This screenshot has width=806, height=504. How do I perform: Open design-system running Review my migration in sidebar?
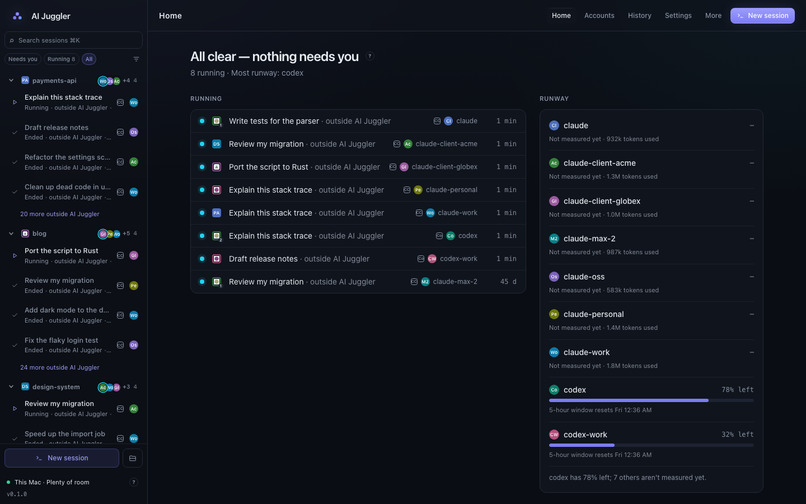click(x=74, y=408)
